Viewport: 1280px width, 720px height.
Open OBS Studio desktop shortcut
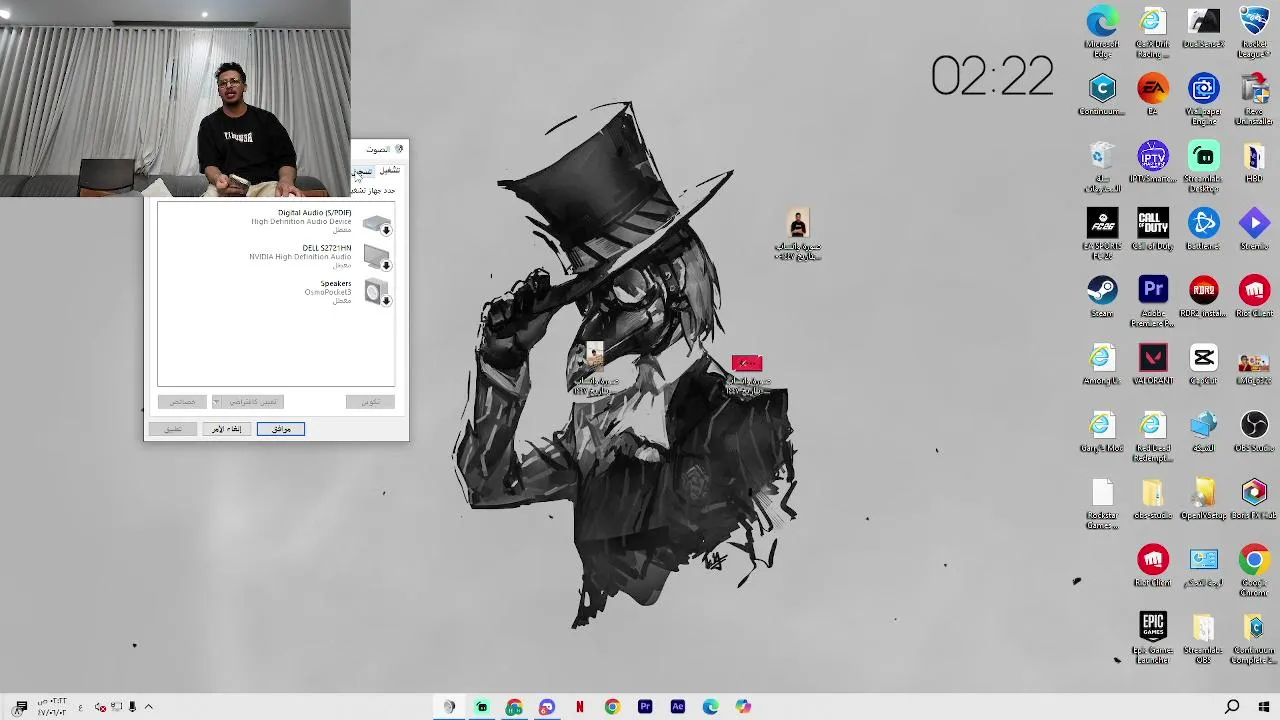point(1254,430)
